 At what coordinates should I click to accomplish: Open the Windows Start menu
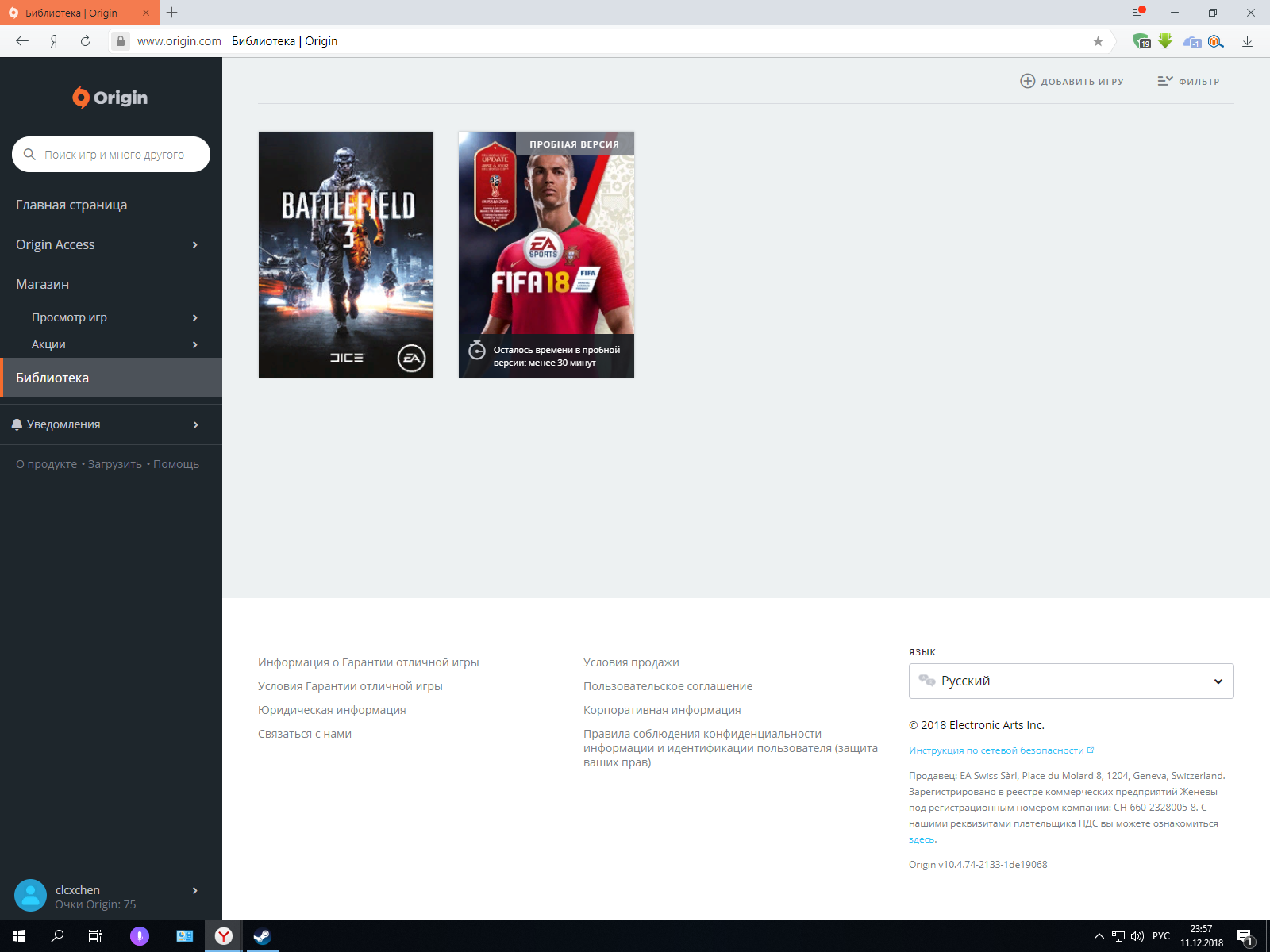(x=19, y=936)
